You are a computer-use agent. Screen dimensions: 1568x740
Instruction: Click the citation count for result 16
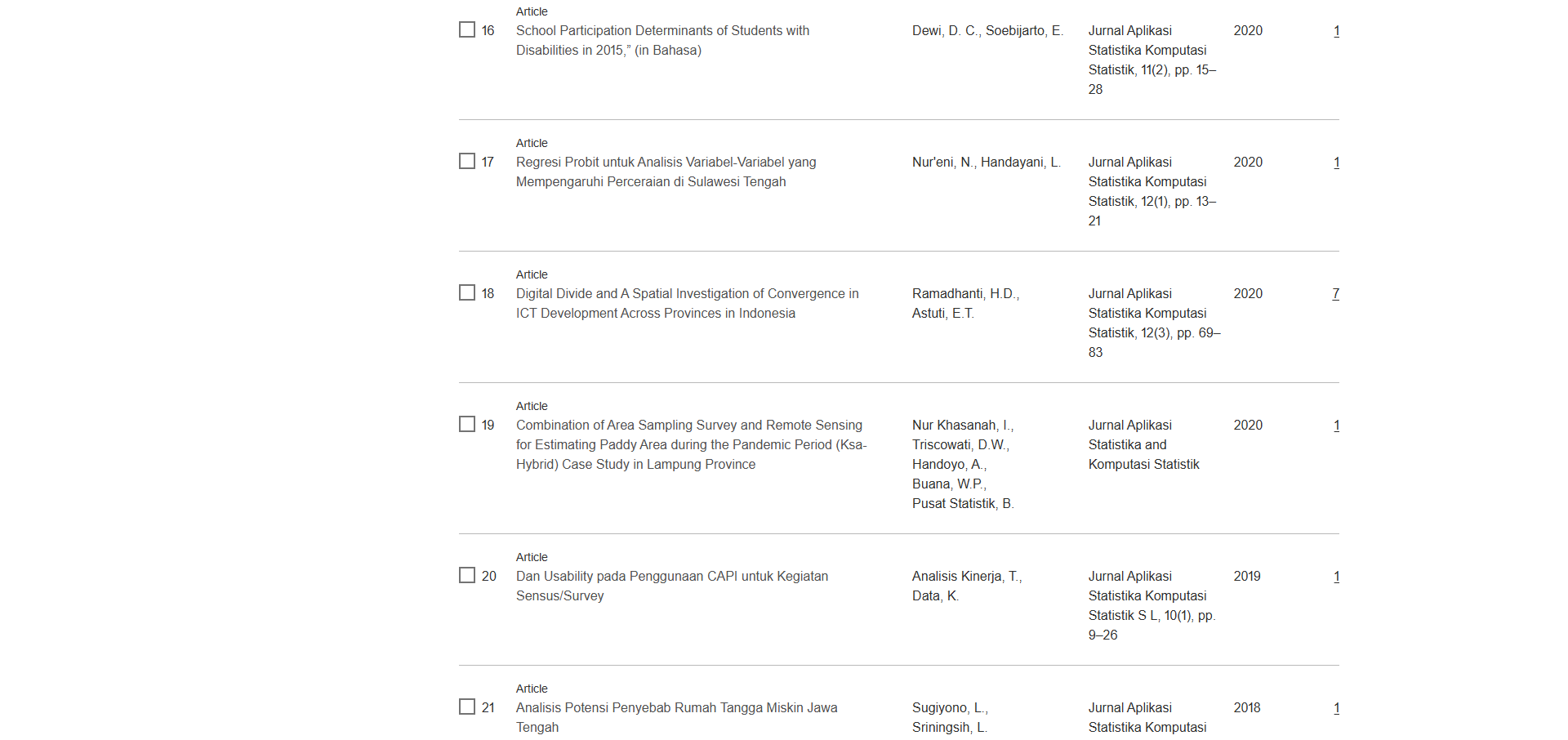click(x=1336, y=31)
